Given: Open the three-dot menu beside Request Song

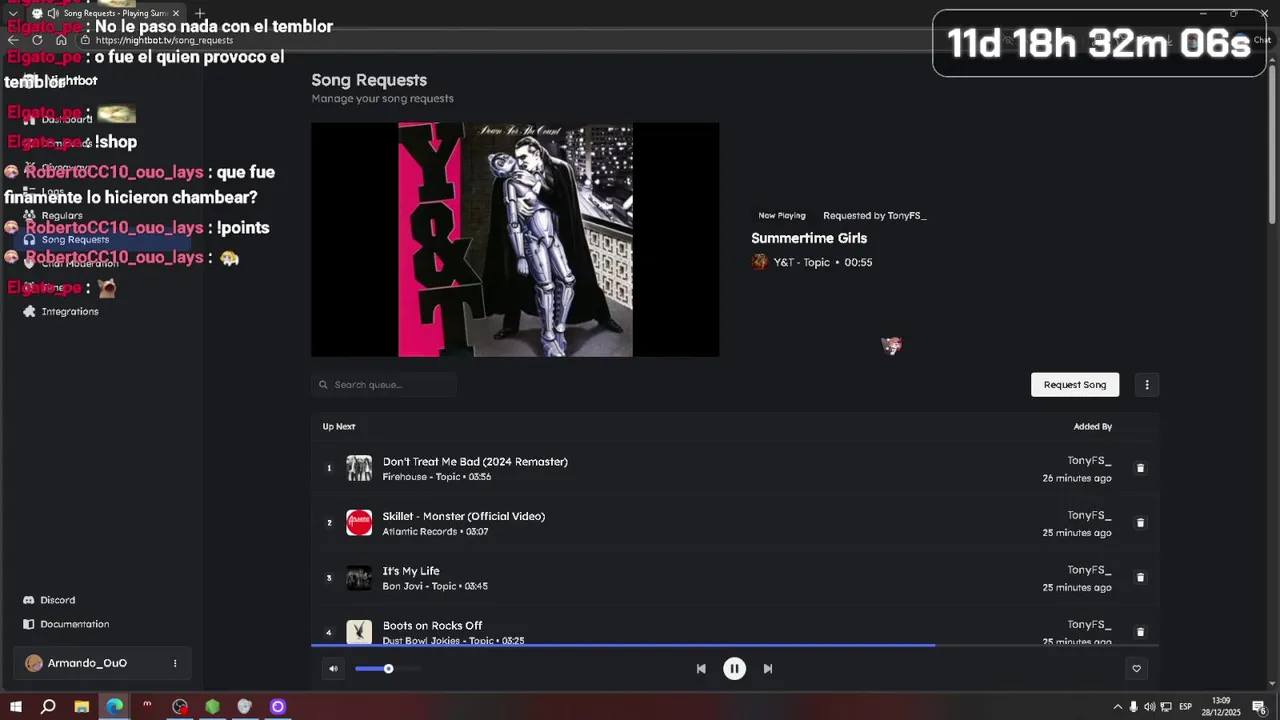Looking at the screenshot, I should [x=1147, y=385].
